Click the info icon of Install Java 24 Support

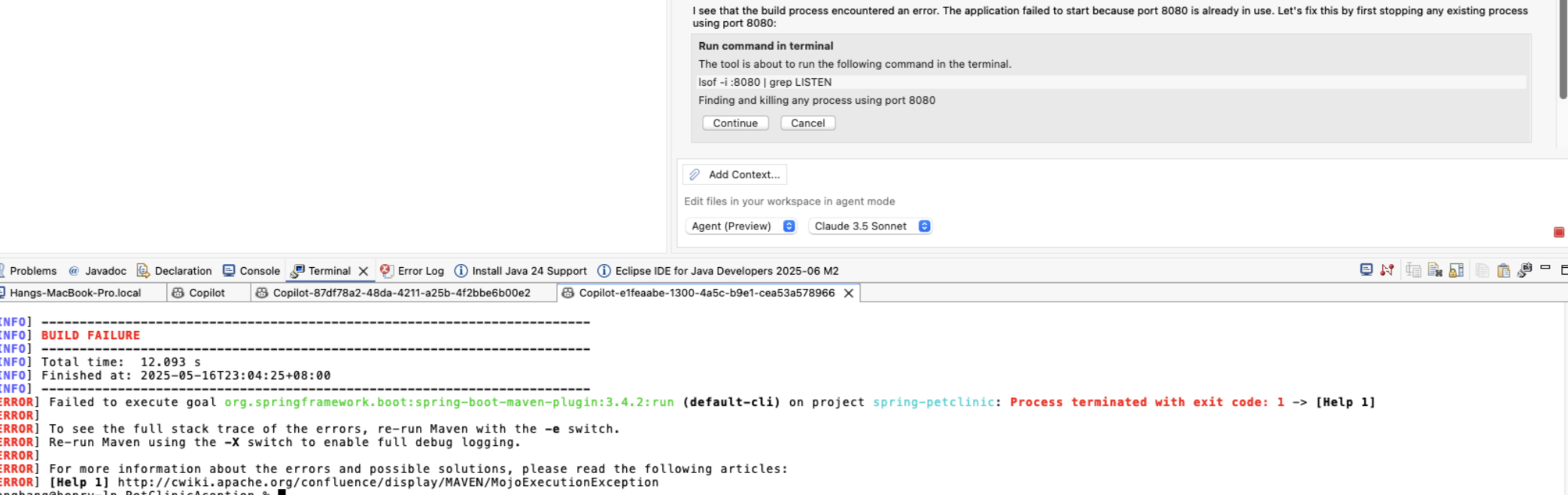(x=461, y=271)
